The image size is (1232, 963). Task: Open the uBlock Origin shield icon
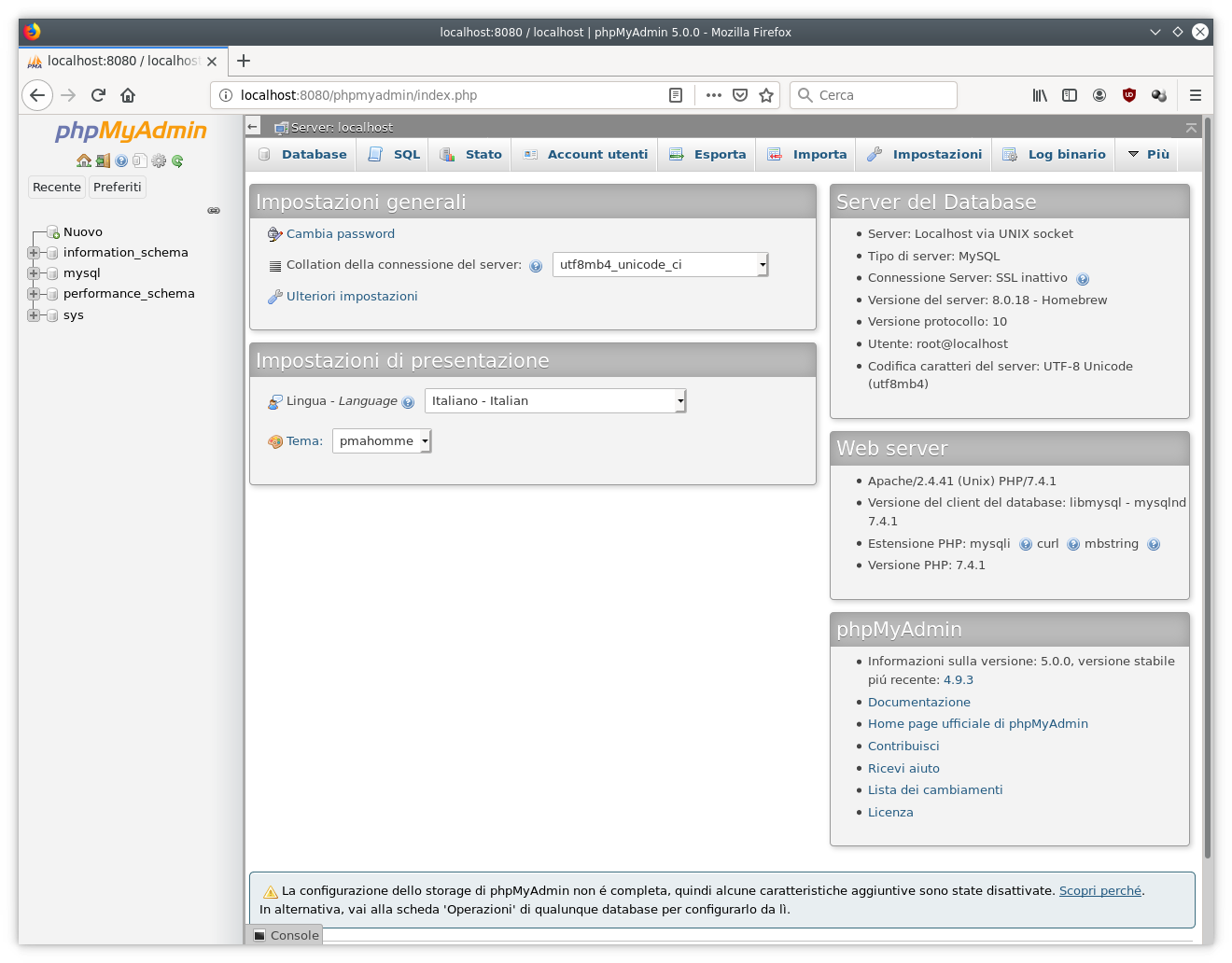pos(1129,95)
